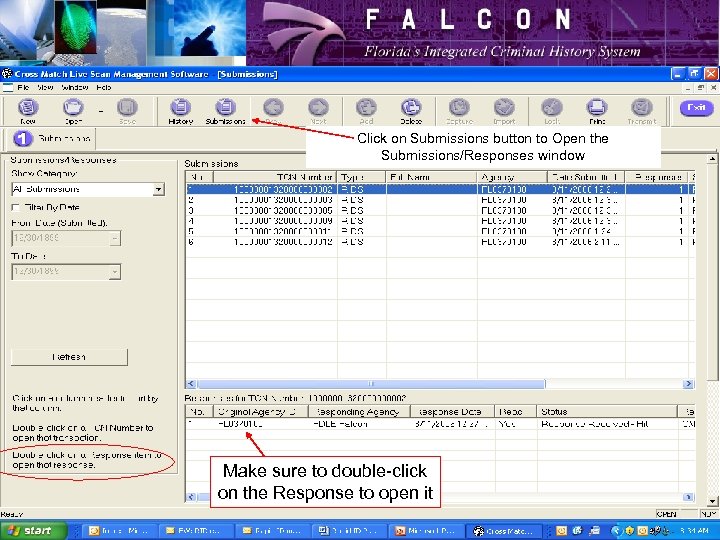
Task: Switch to the Cross Match taskbar button
Action: point(503,531)
